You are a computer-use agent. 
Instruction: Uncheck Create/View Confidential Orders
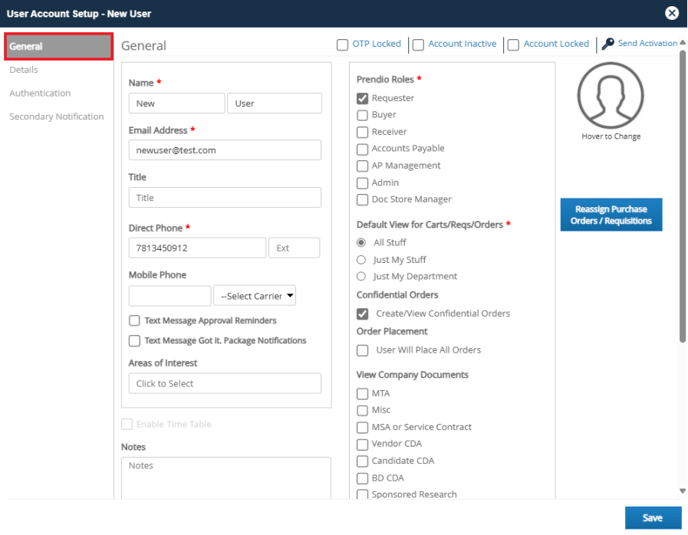click(x=362, y=314)
